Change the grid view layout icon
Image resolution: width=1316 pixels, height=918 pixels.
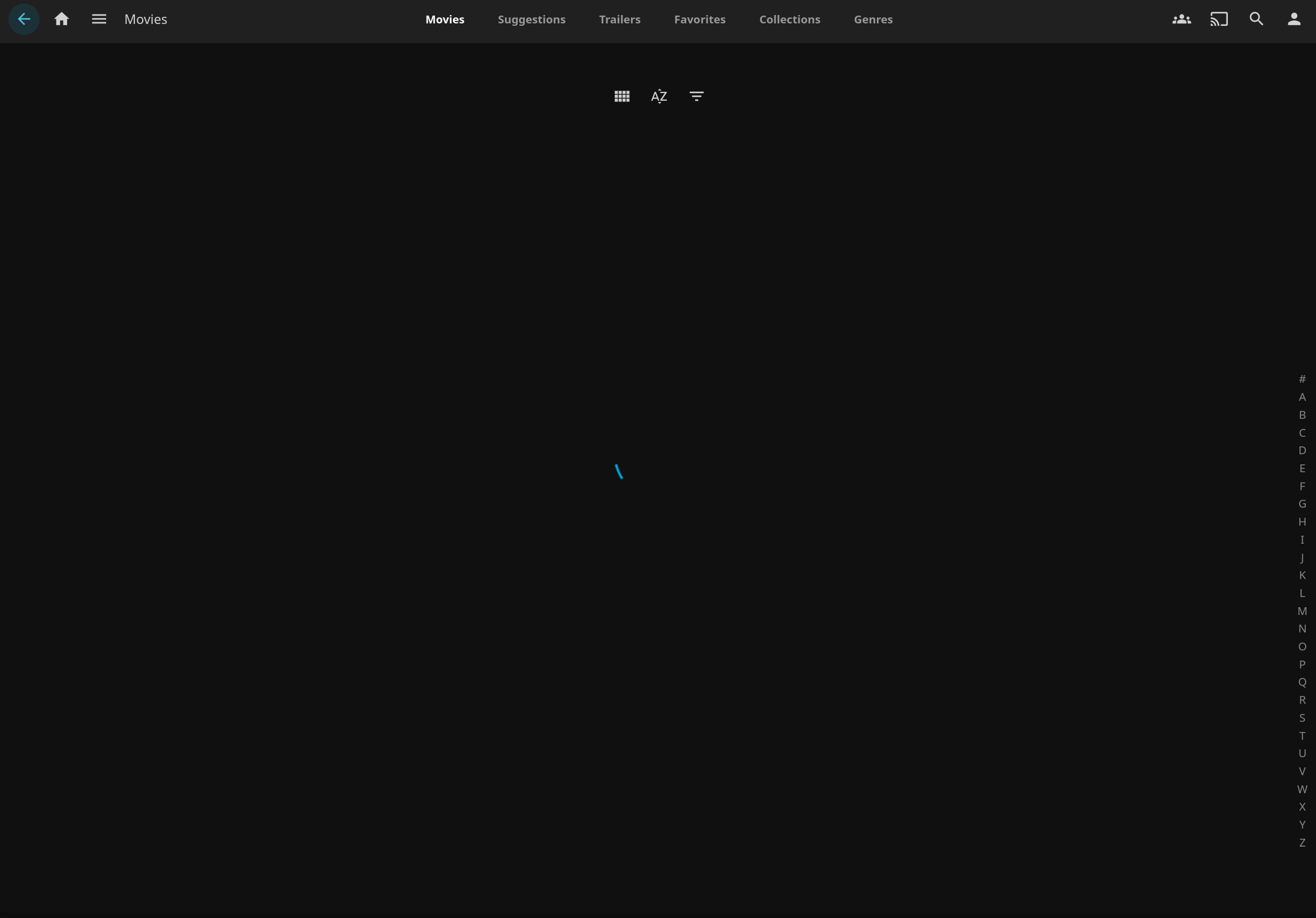click(621, 96)
